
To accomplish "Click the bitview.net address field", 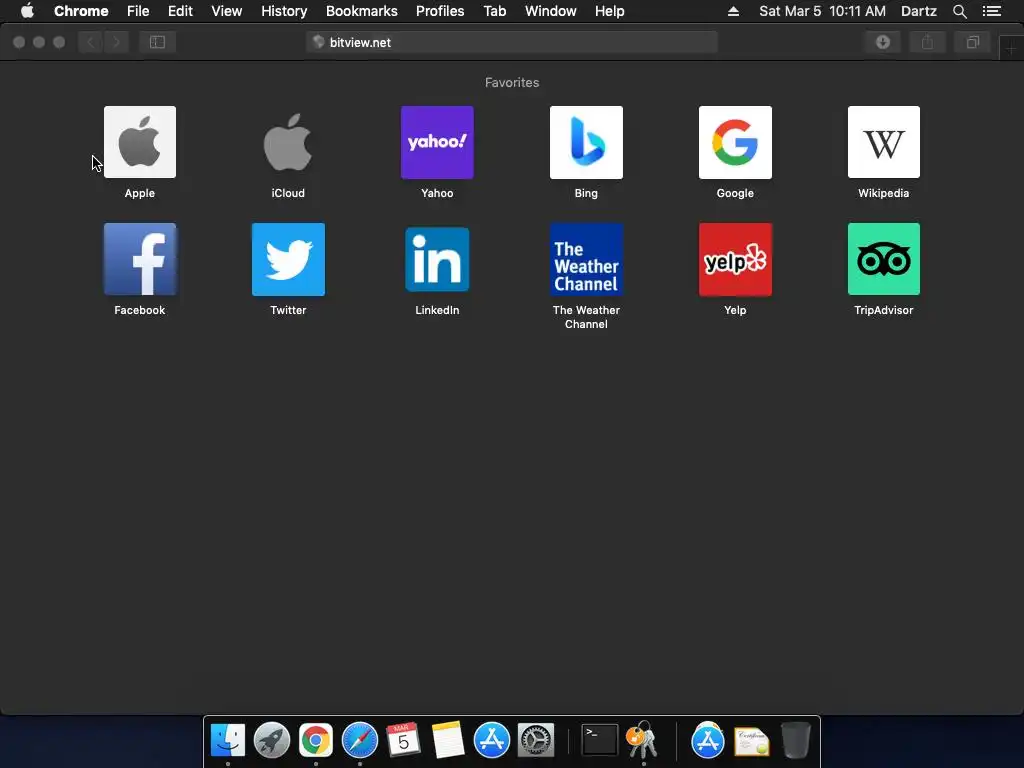I will point(512,42).
